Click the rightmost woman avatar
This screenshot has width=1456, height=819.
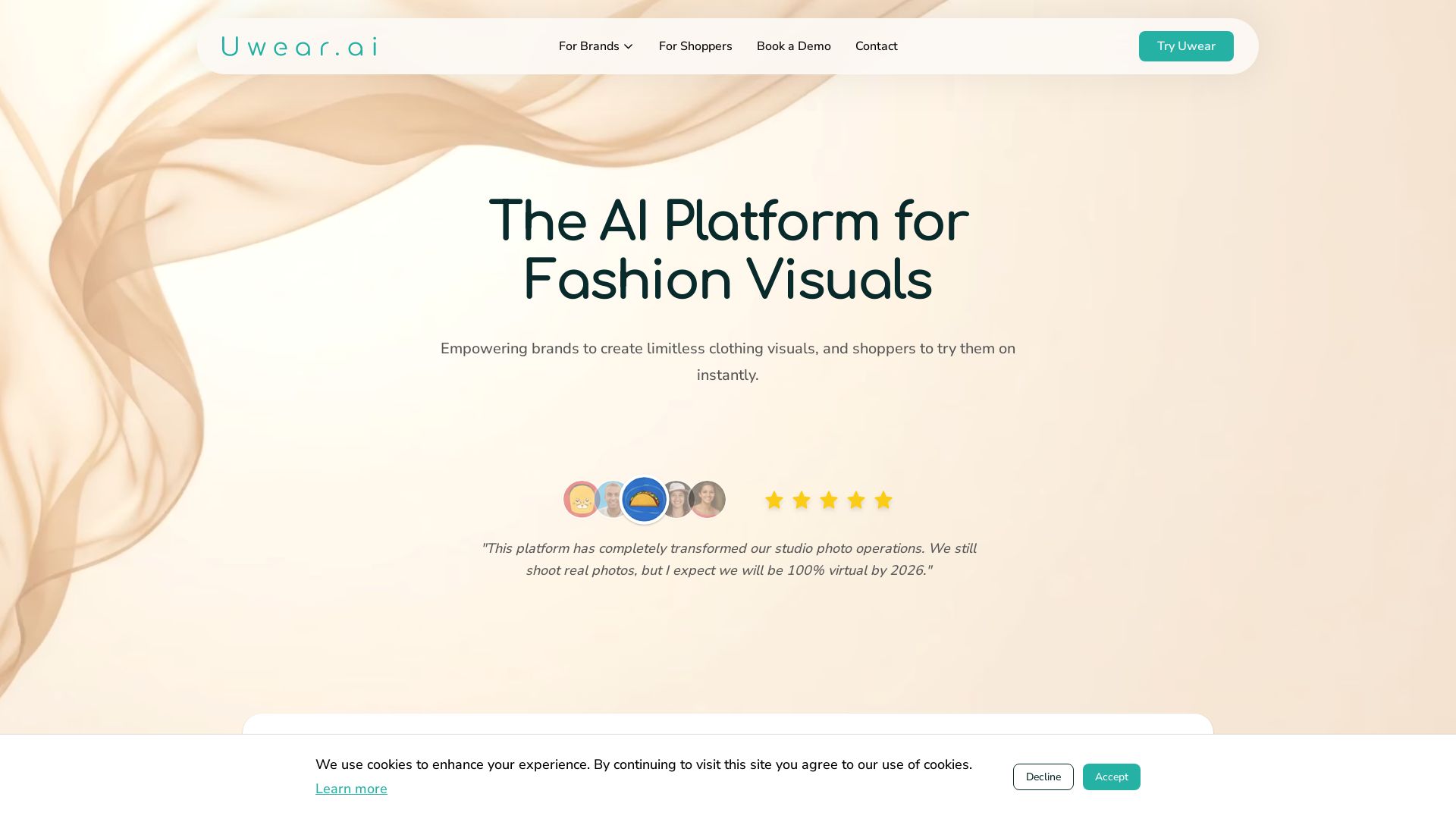pos(710,499)
